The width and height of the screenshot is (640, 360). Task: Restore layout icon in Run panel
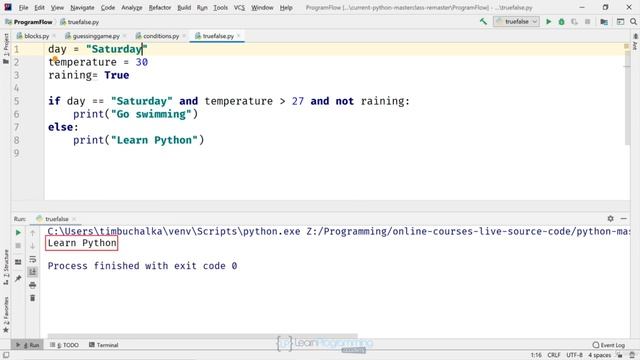[18, 262]
